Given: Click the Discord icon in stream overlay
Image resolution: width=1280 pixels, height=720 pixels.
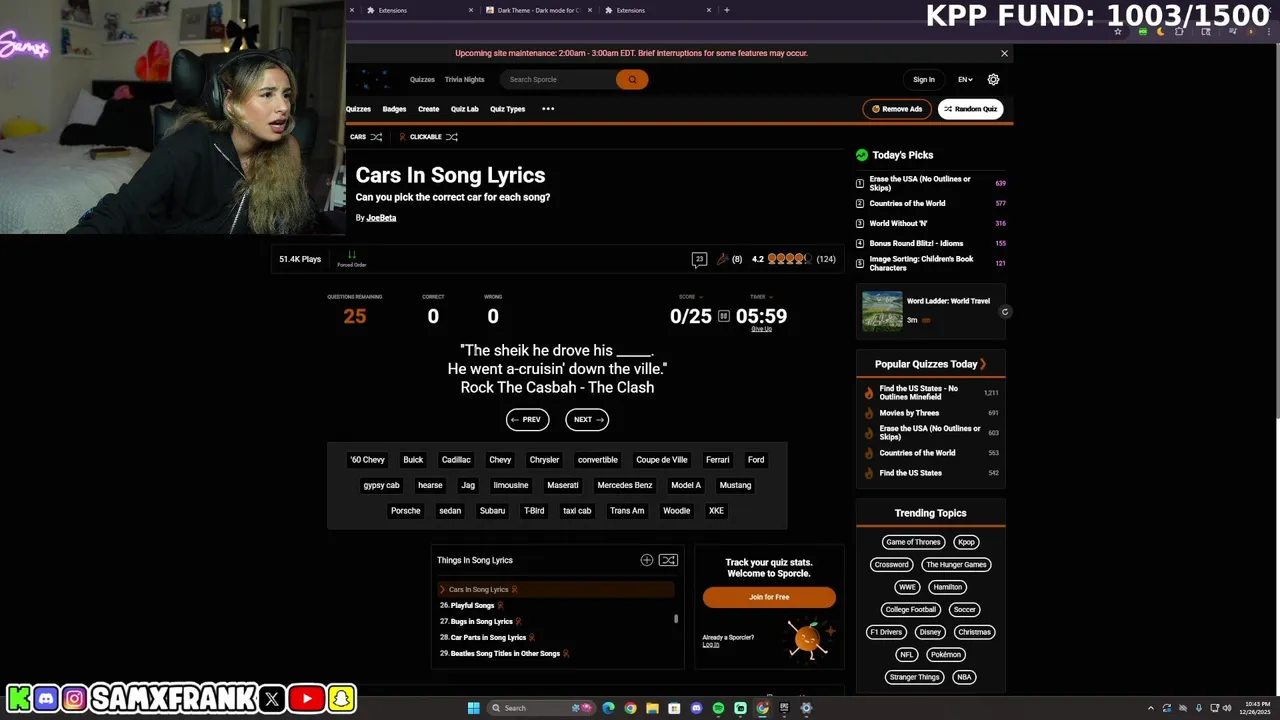Looking at the screenshot, I should tap(46, 699).
